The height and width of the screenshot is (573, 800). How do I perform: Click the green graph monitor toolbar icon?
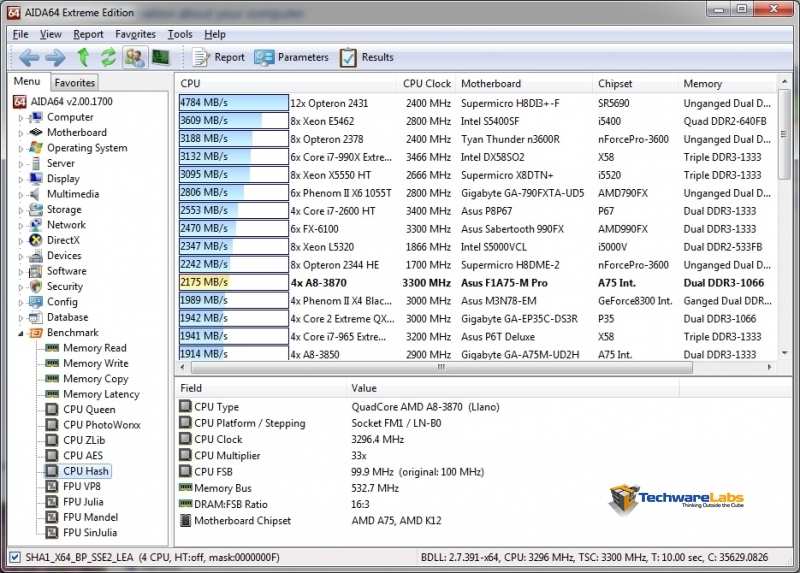pos(160,57)
